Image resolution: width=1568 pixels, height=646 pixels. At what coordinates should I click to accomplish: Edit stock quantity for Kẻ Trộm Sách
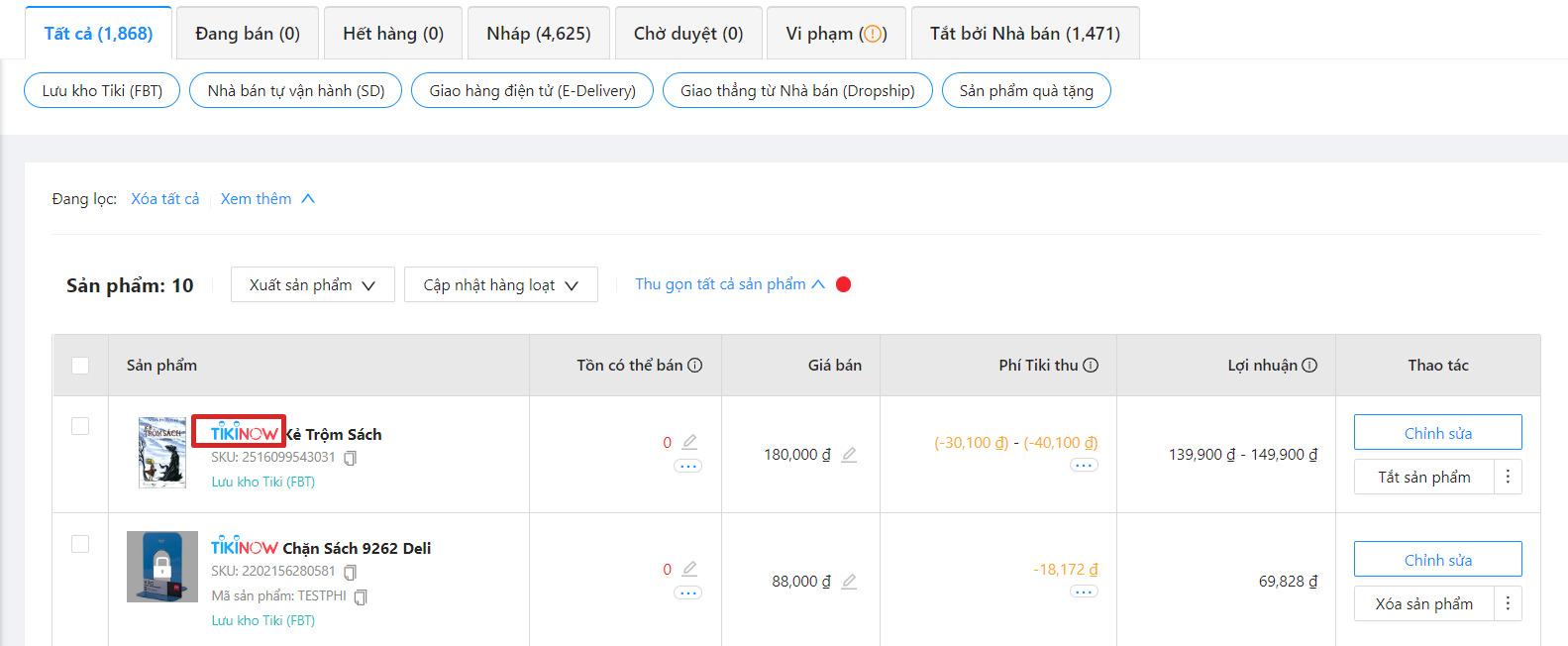pyautogui.click(x=689, y=442)
